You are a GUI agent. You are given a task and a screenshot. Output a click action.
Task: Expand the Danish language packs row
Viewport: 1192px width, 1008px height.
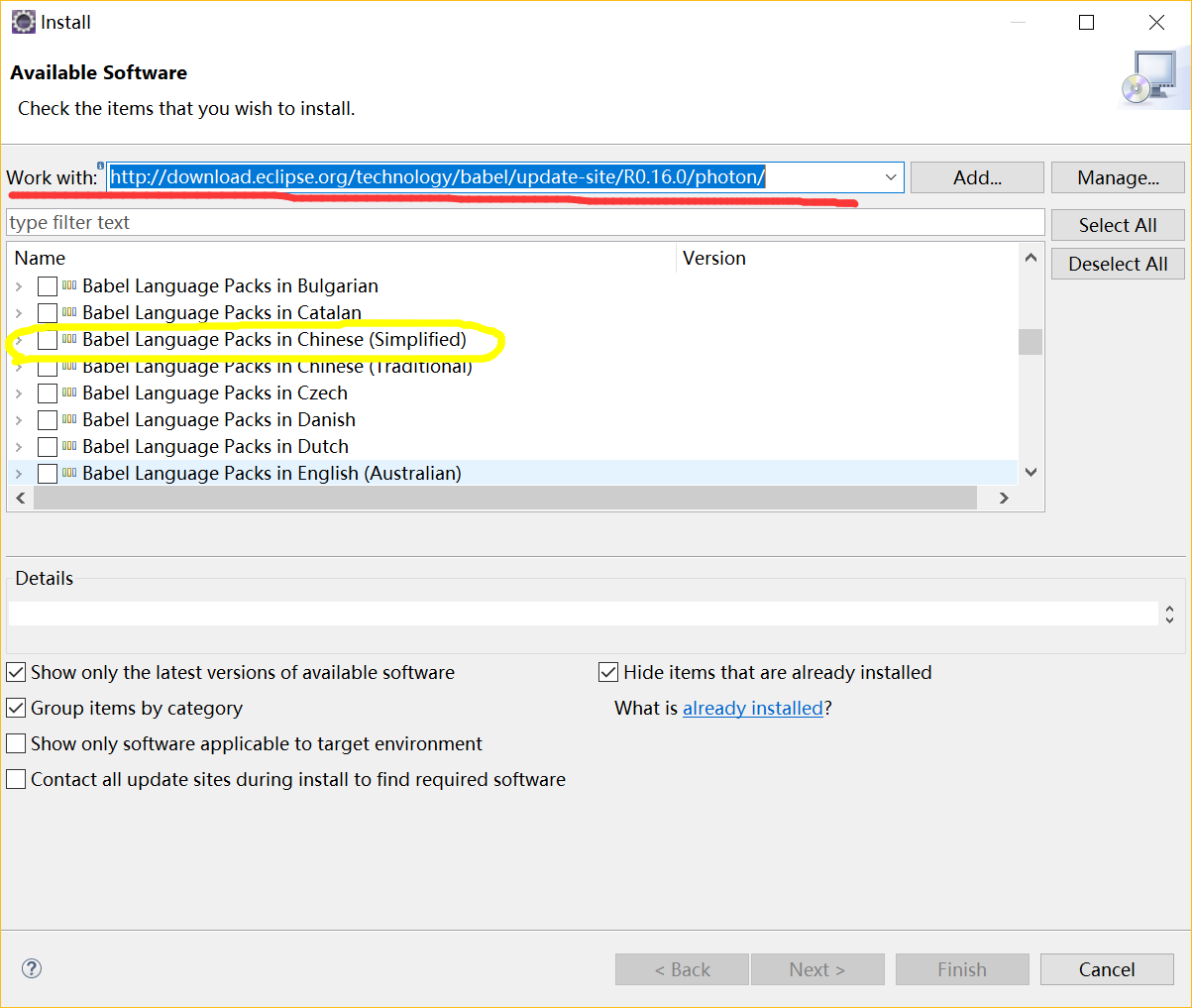(19, 420)
